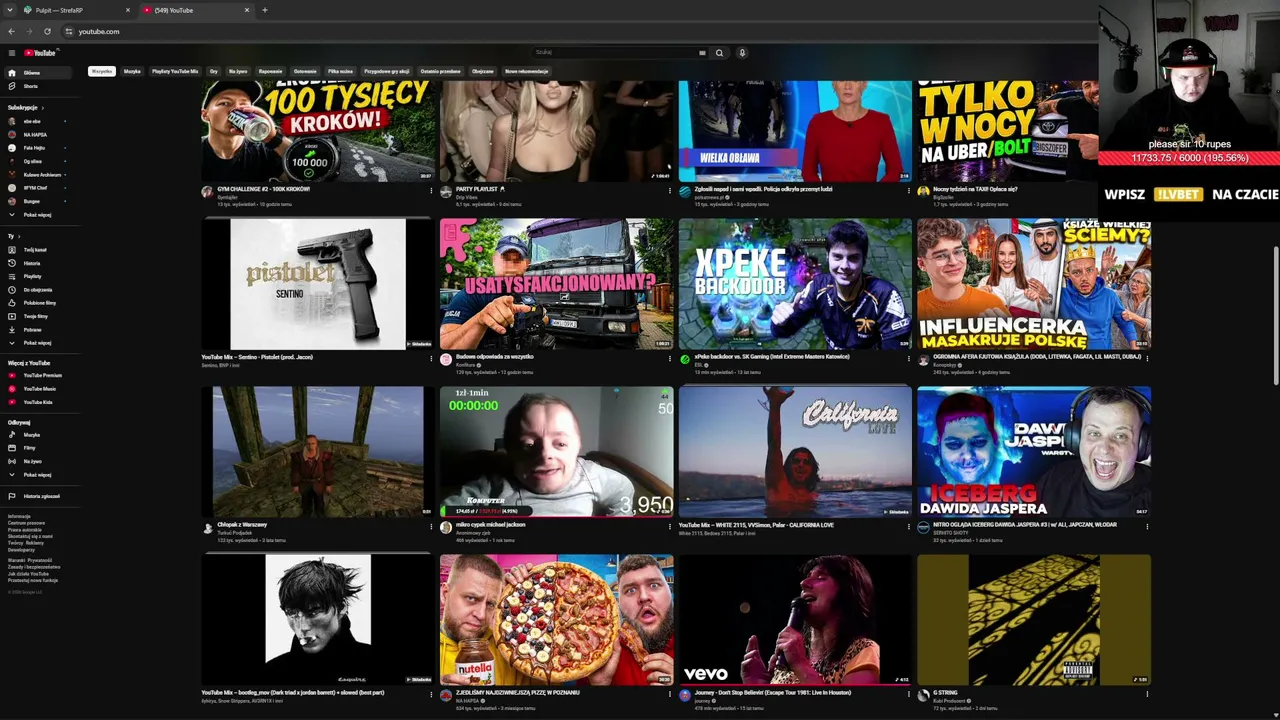Expand the Subskrypcje header arrow
Viewport: 1280px width, 720px height.
click(x=43, y=108)
